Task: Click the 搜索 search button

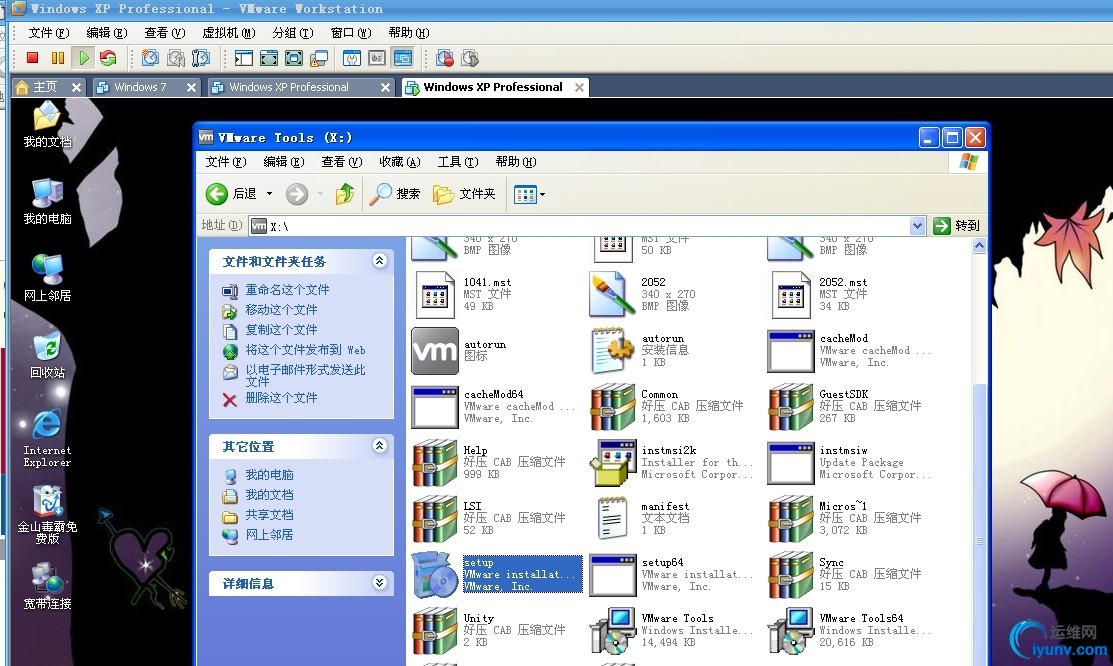Action: coord(396,194)
